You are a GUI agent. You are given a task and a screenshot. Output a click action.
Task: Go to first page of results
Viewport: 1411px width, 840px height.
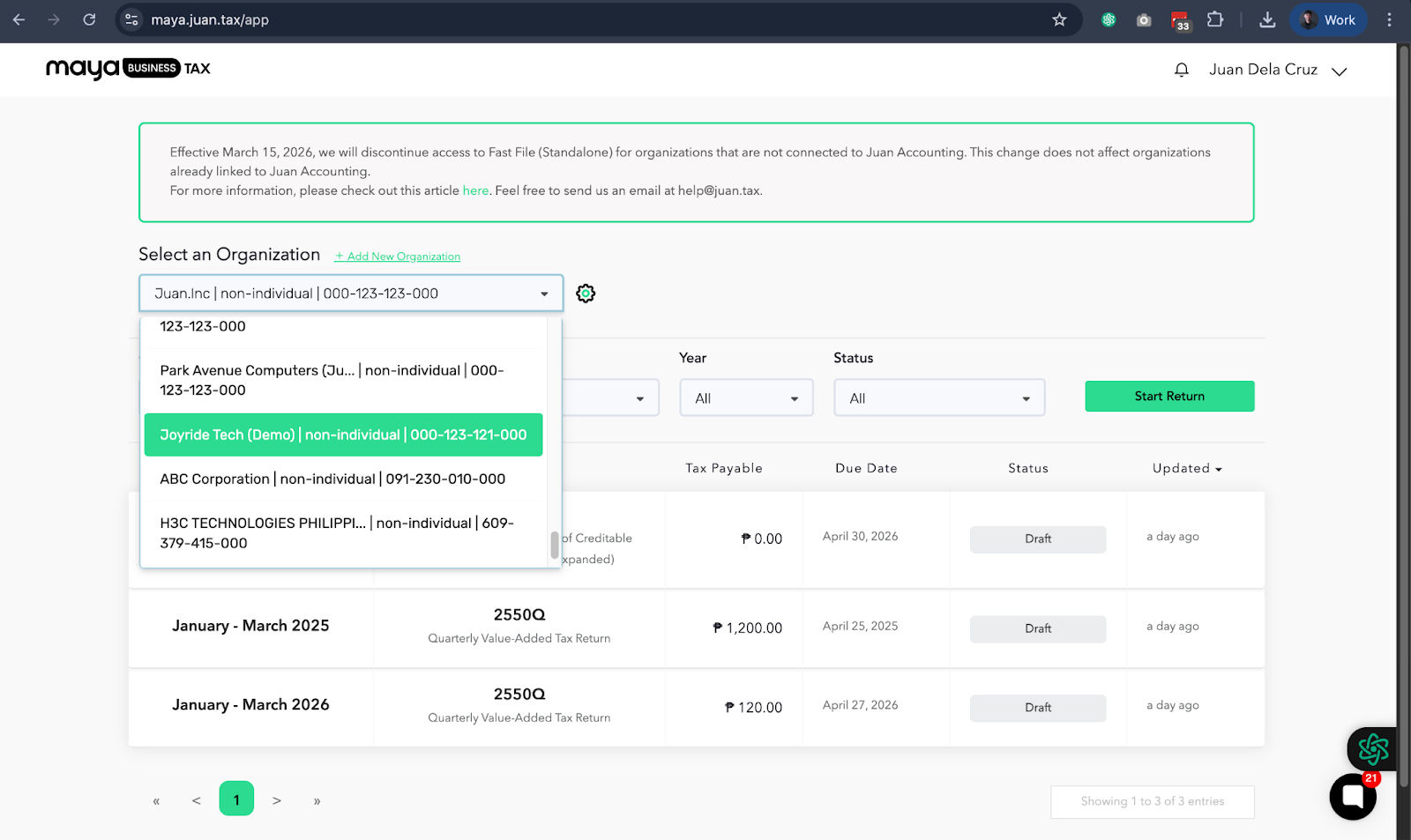coord(156,800)
